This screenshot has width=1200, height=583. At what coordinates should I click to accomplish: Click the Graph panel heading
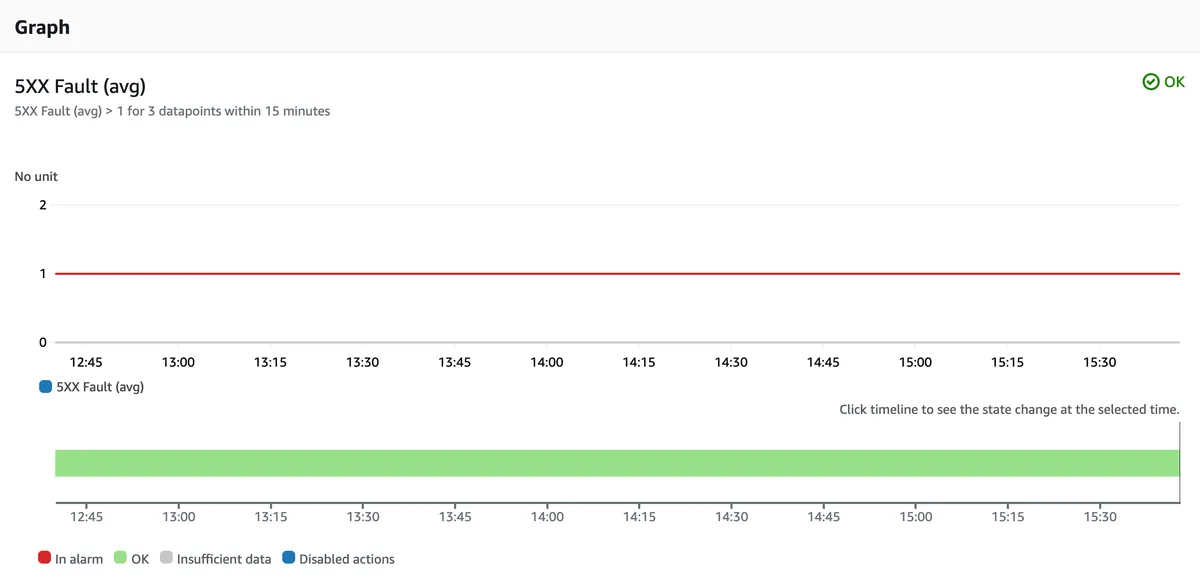(42, 27)
